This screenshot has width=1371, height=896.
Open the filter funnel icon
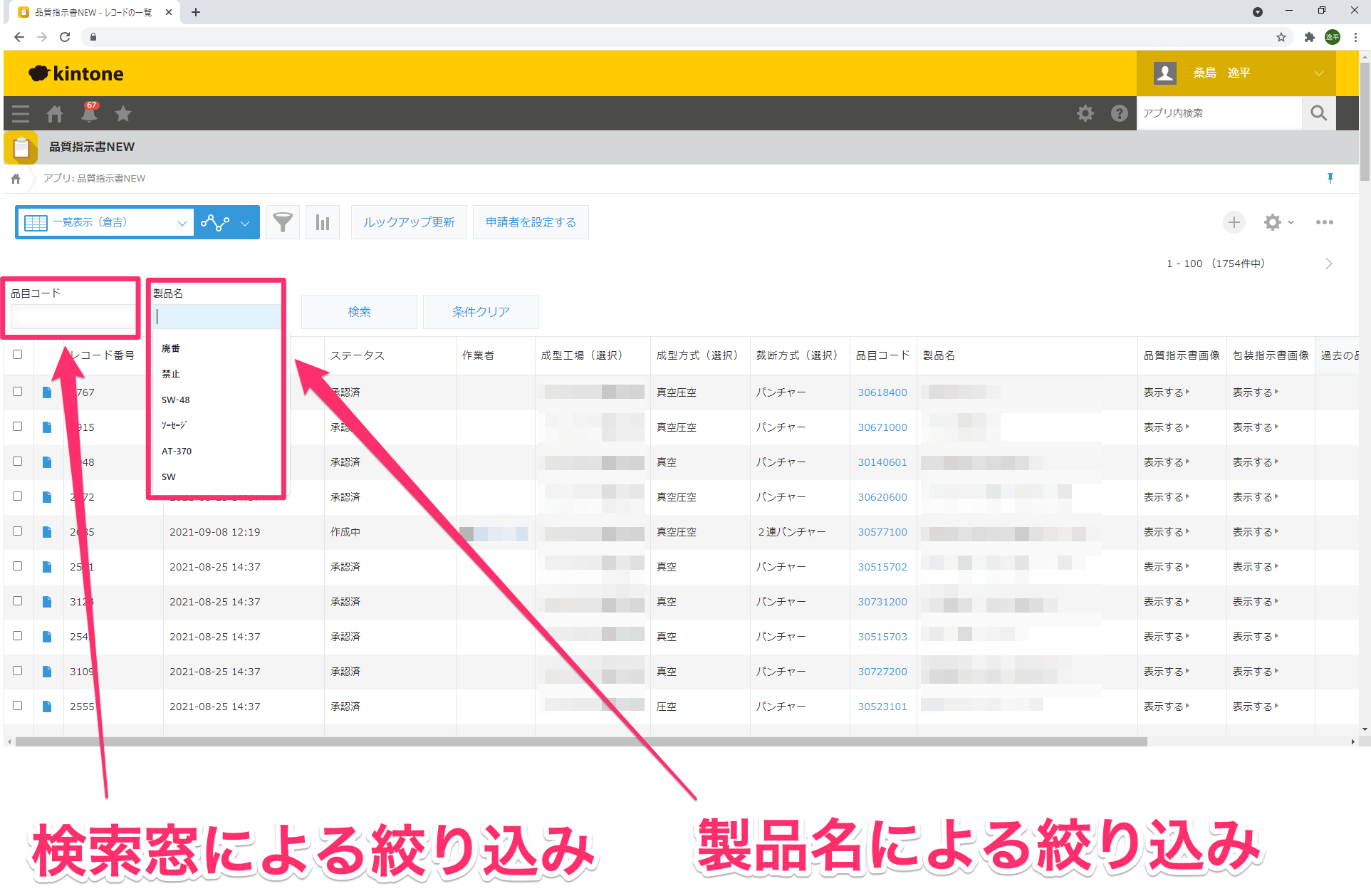click(x=283, y=222)
